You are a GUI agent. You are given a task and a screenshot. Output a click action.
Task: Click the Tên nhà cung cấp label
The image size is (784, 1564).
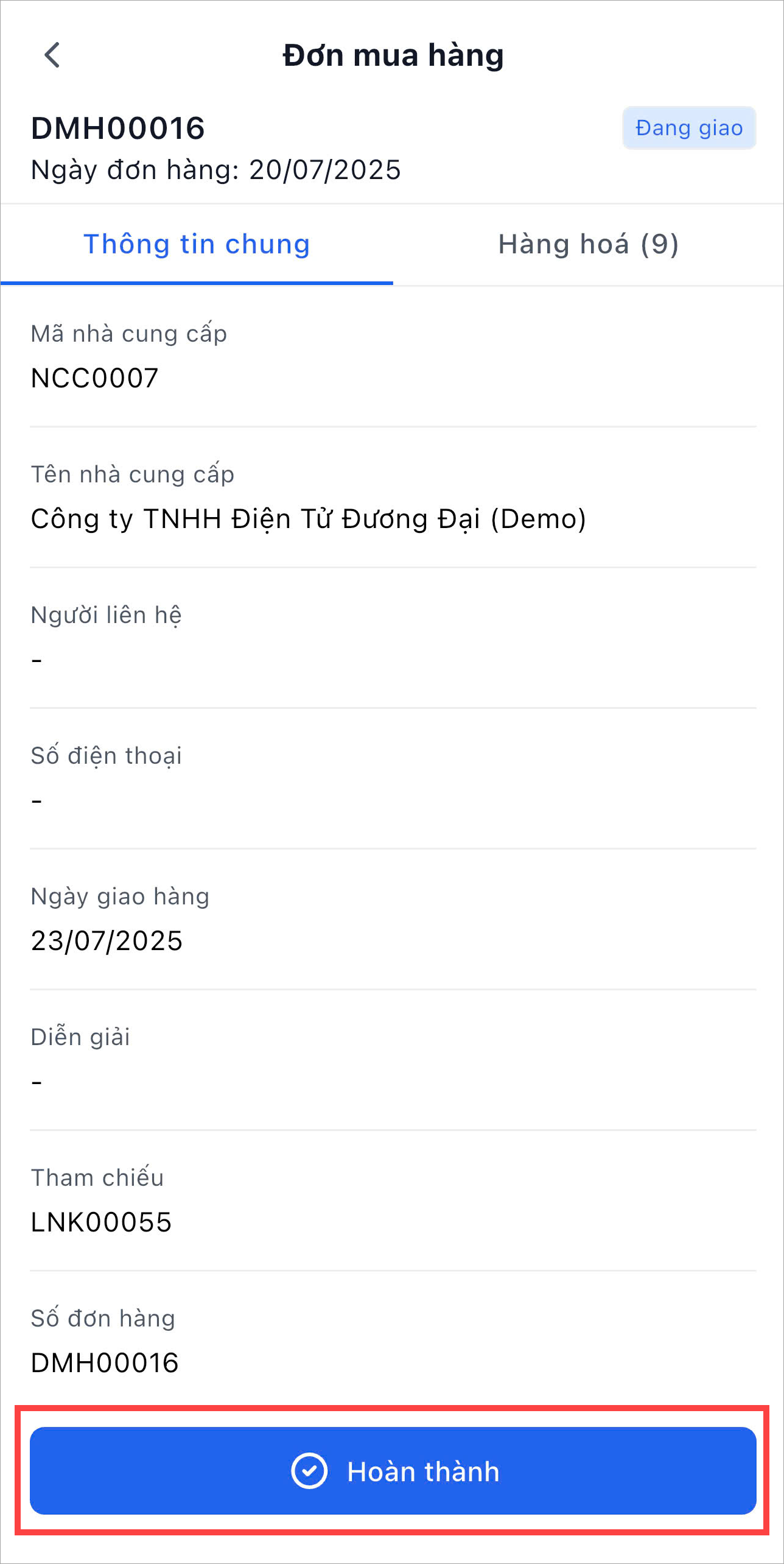point(133,474)
